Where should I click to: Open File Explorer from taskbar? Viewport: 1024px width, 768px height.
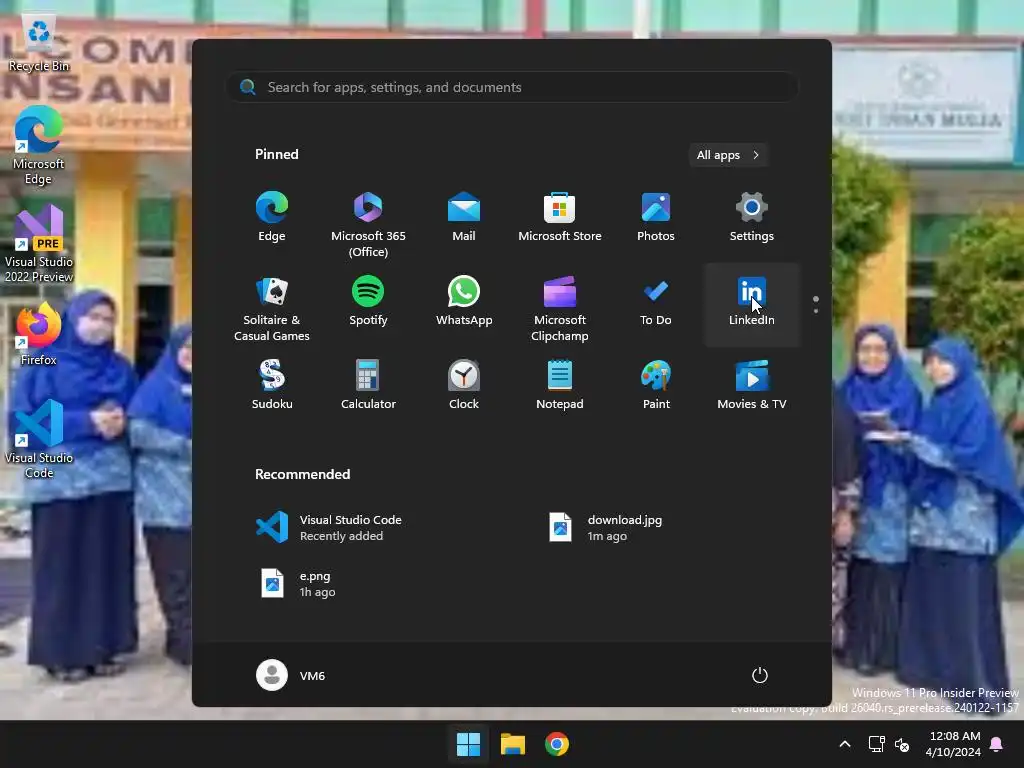[x=513, y=744]
